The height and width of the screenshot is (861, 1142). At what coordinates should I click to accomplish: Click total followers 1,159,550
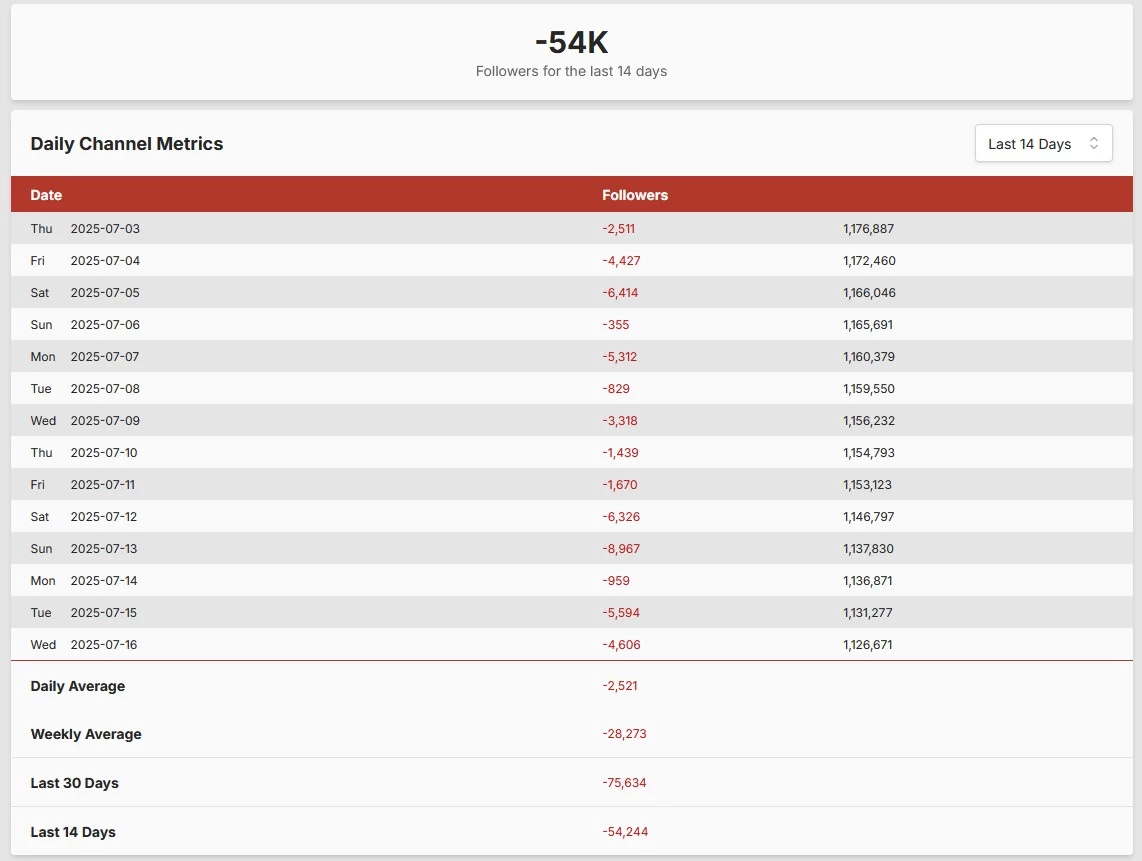pyautogui.click(x=869, y=389)
